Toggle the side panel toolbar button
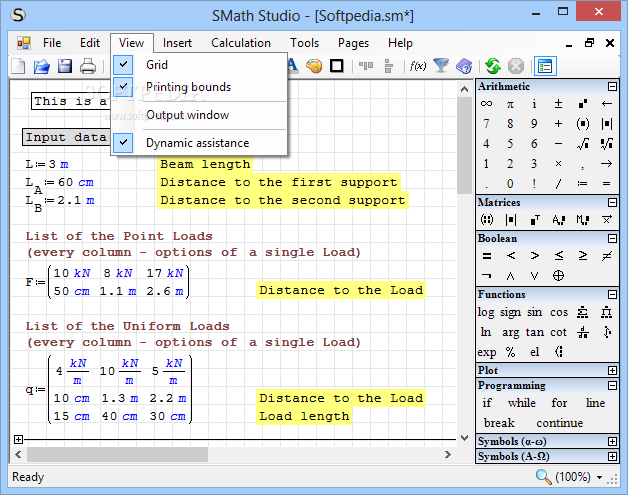The width and height of the screenshot is (628, 495). tap(545, 66)
